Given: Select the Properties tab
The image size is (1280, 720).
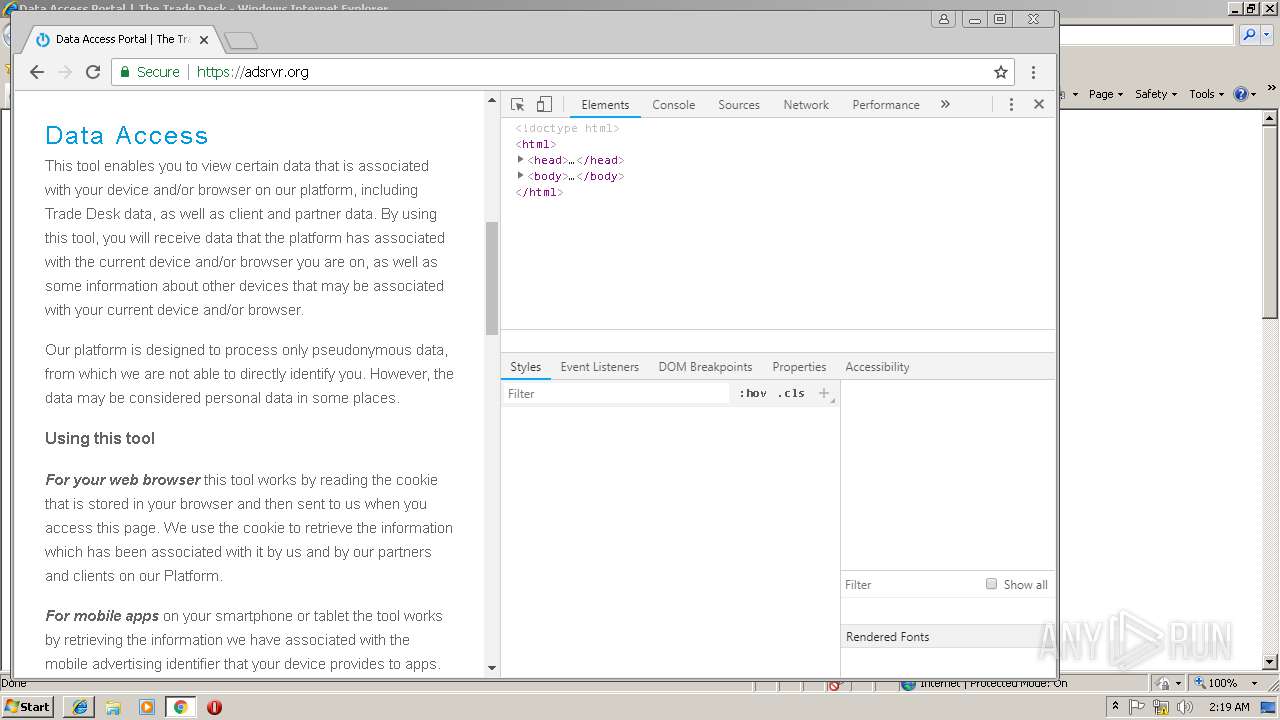Looking at the screenshot, I should click(799, 367).
